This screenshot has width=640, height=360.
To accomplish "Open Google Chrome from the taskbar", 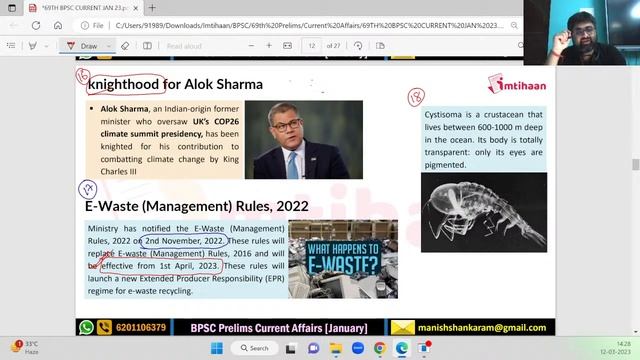I will click(380, 348).
